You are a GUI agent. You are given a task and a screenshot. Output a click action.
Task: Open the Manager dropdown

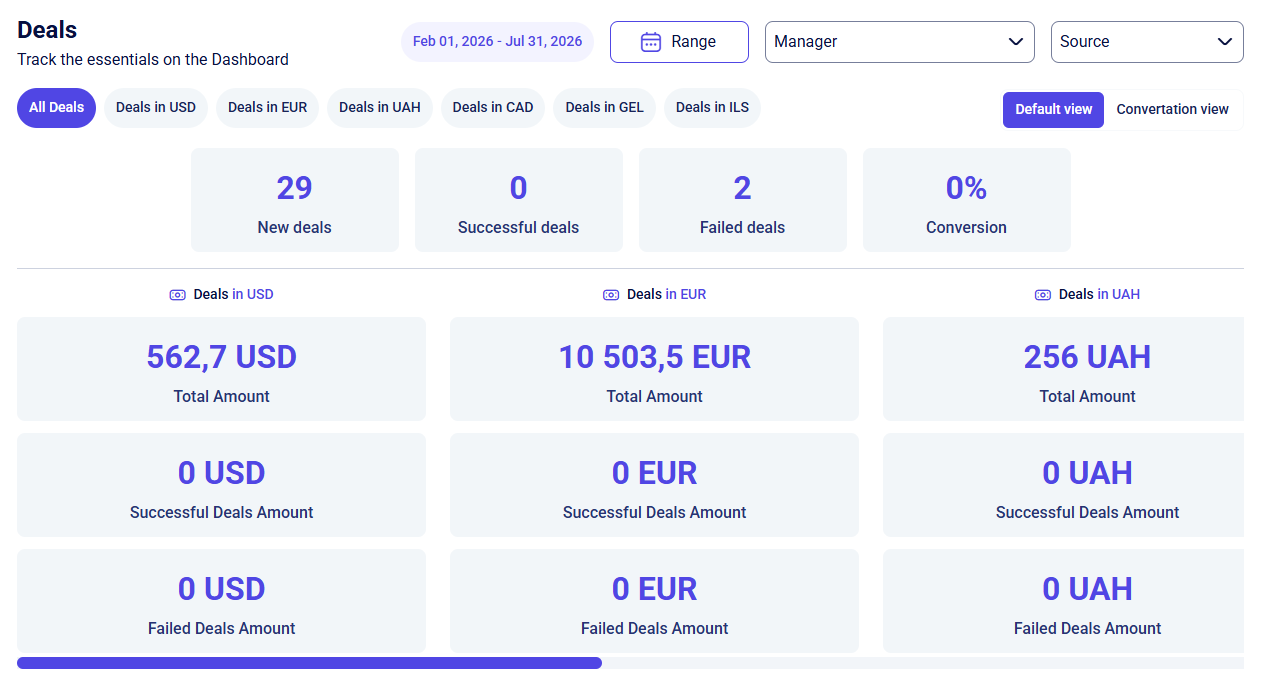(x=900, y=42)
